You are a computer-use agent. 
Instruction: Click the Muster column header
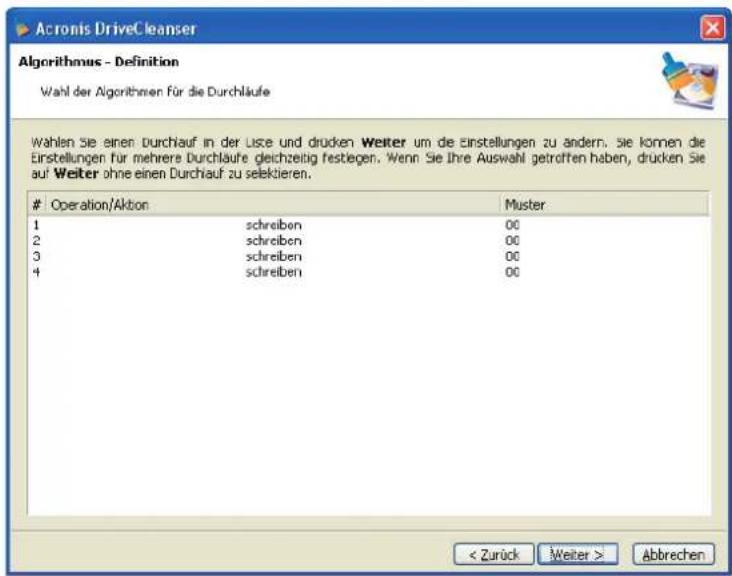[x=605, y=204]
